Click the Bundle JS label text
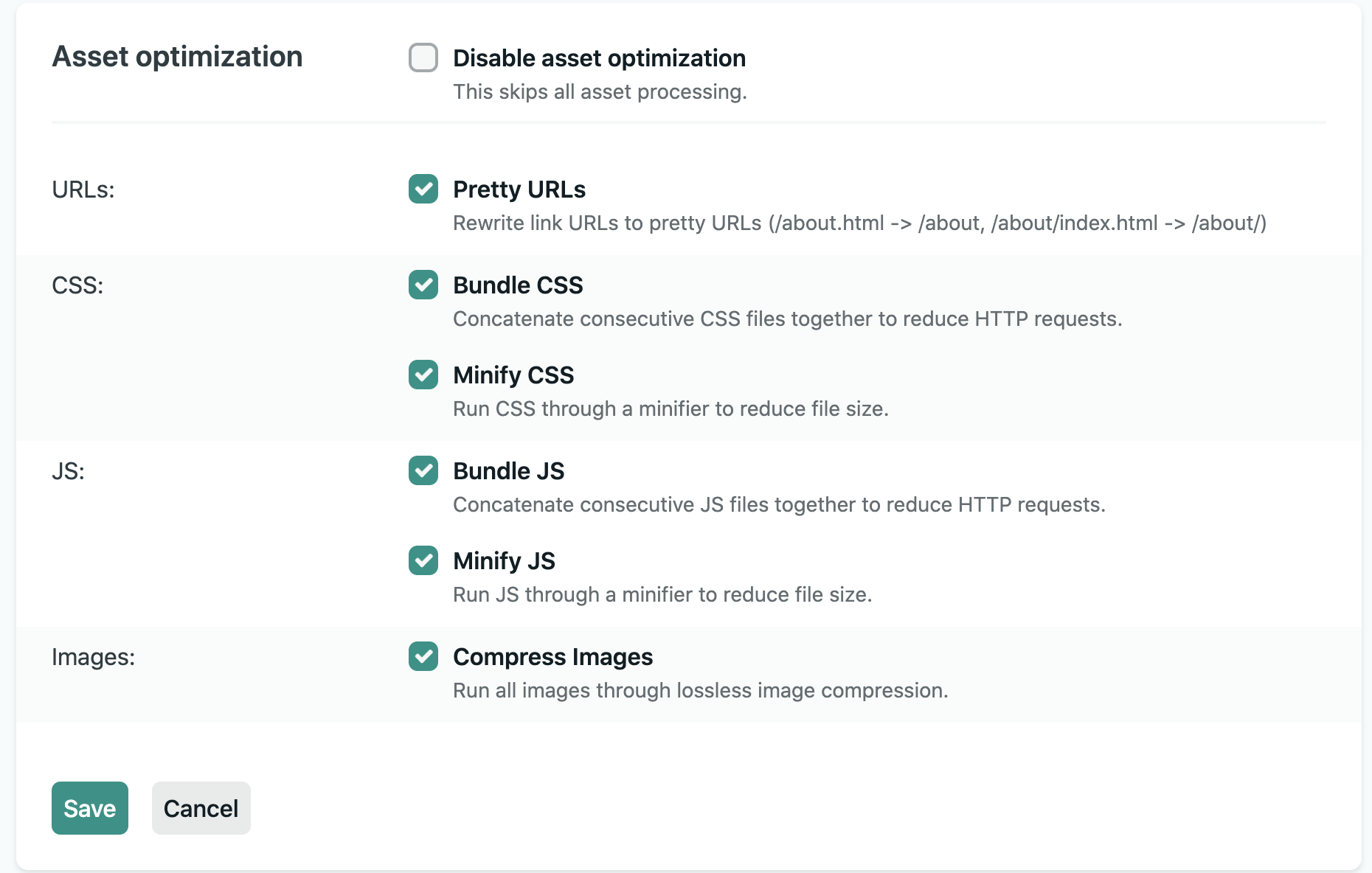Image resolution: width=1372 pixels, height=873 pixels. pyautogui.click(x=509, y=471)
